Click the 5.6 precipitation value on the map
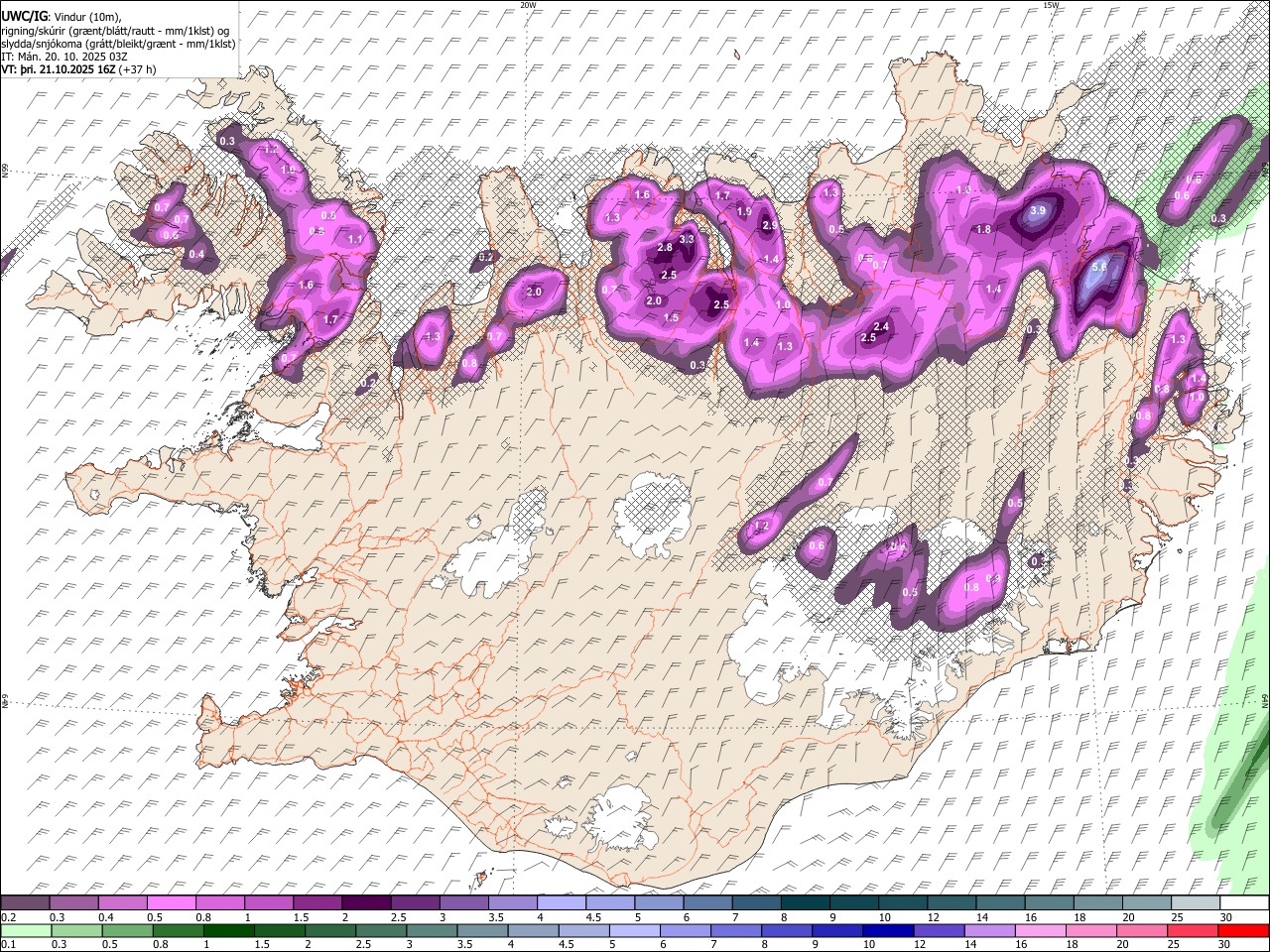 [x=1099, y=268]
